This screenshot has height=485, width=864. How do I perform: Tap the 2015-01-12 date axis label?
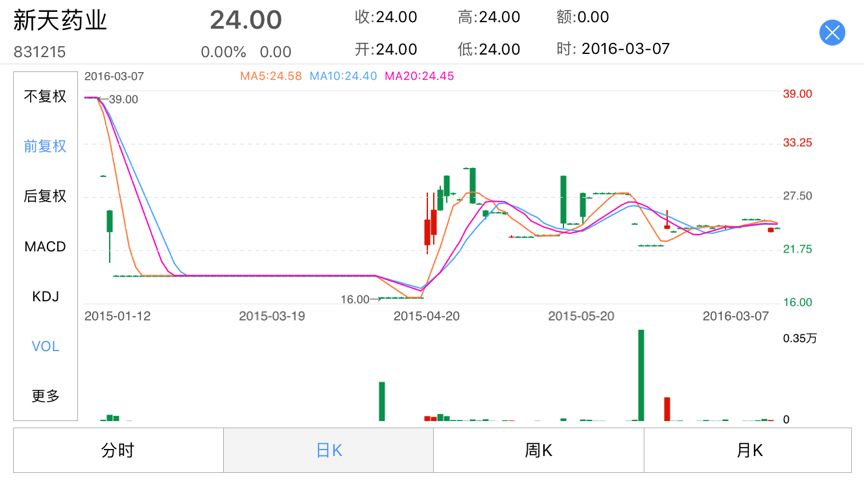click(x=117, y=316)
